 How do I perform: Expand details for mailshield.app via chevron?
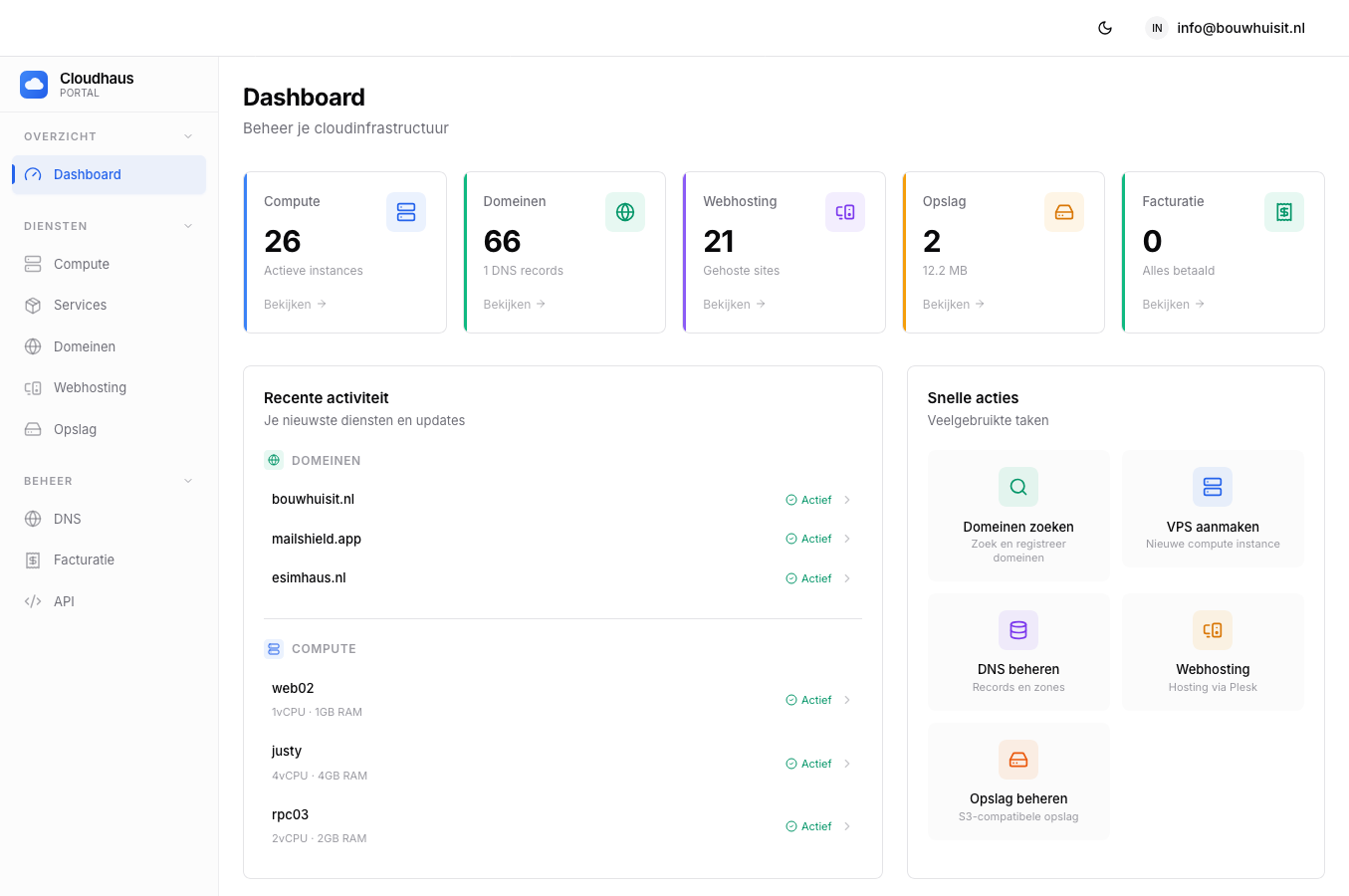click(847, 538)
